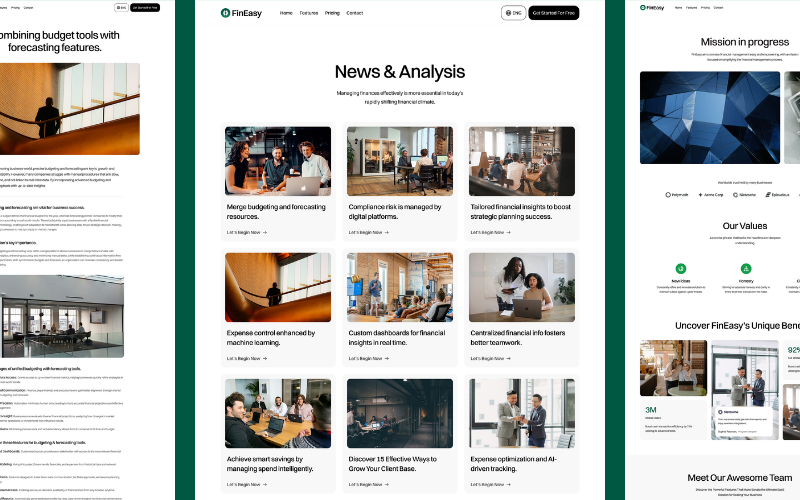Open the 'Expense optimization and AI-driven tracking' thumbnail
This screenshot has width=800, height=500.
click(x=522, y=413)
